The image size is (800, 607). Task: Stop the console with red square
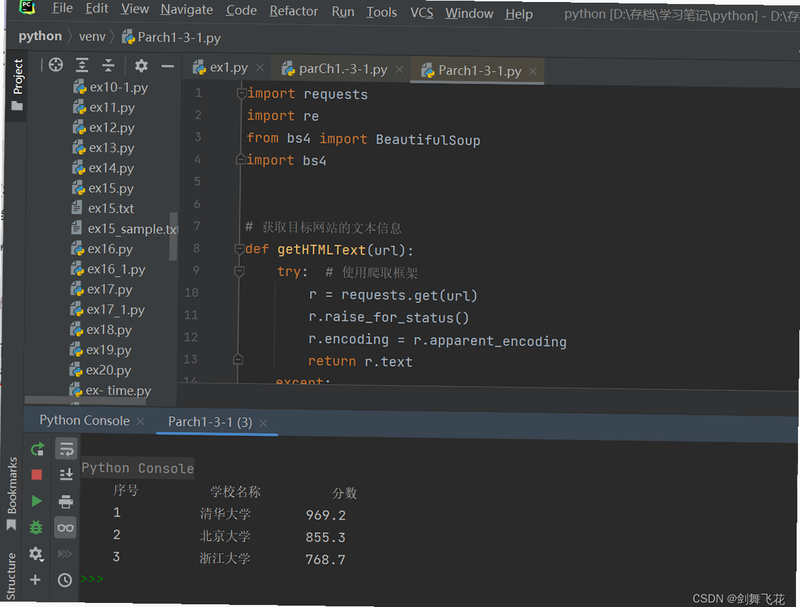coord(37,475)
